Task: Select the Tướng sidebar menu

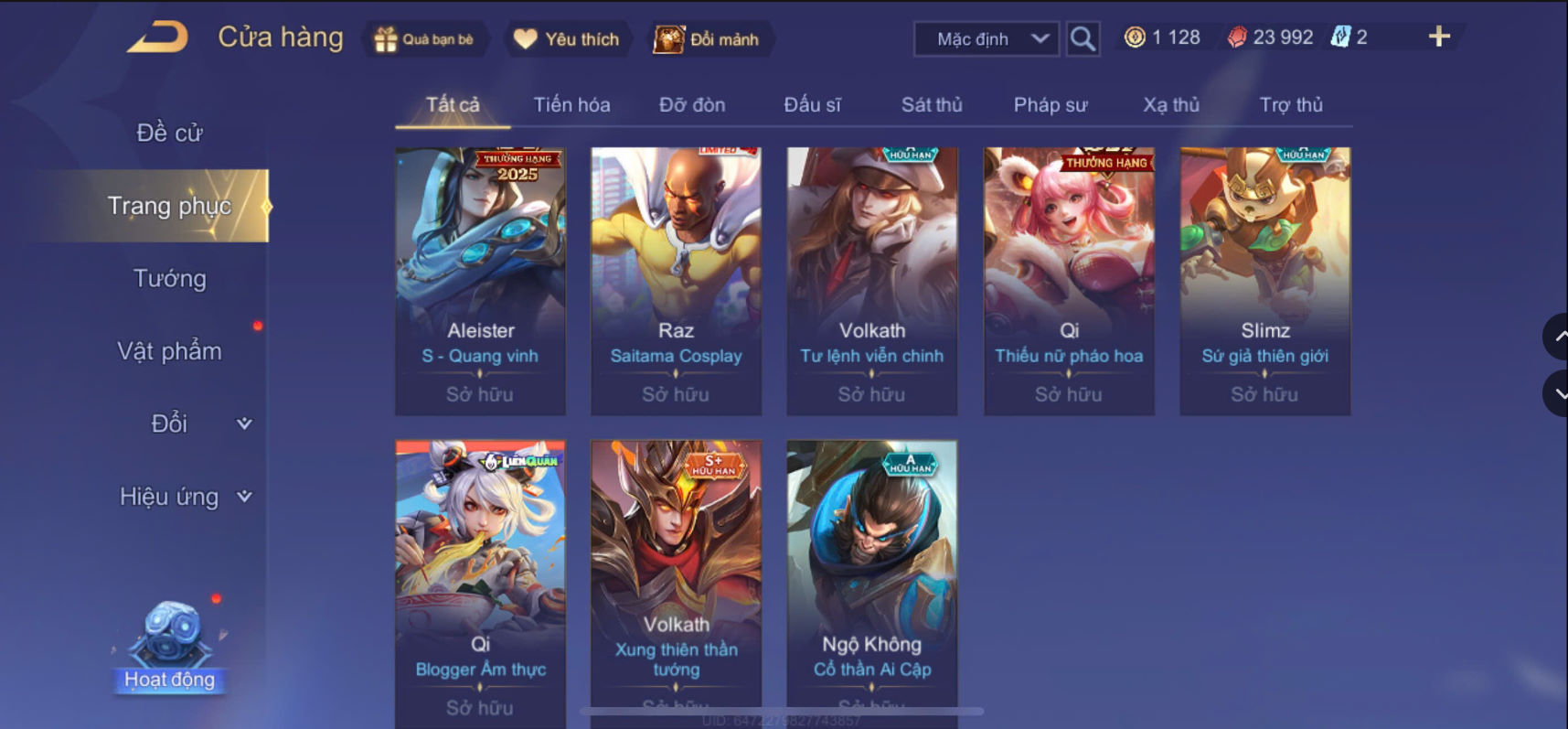Action: tap(170, 278)
